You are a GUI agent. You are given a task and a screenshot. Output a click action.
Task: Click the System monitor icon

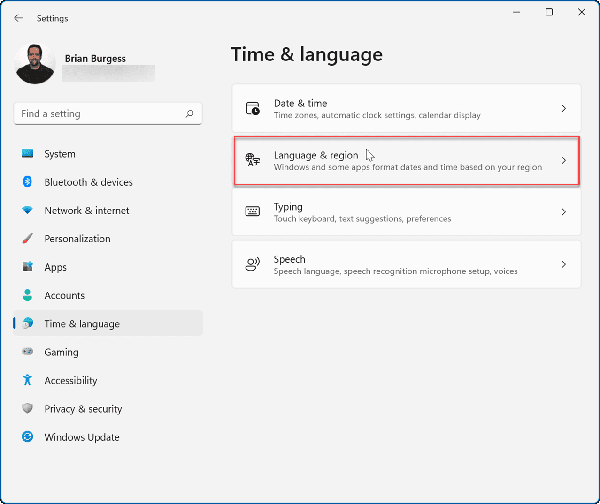(x=28, y=154)
